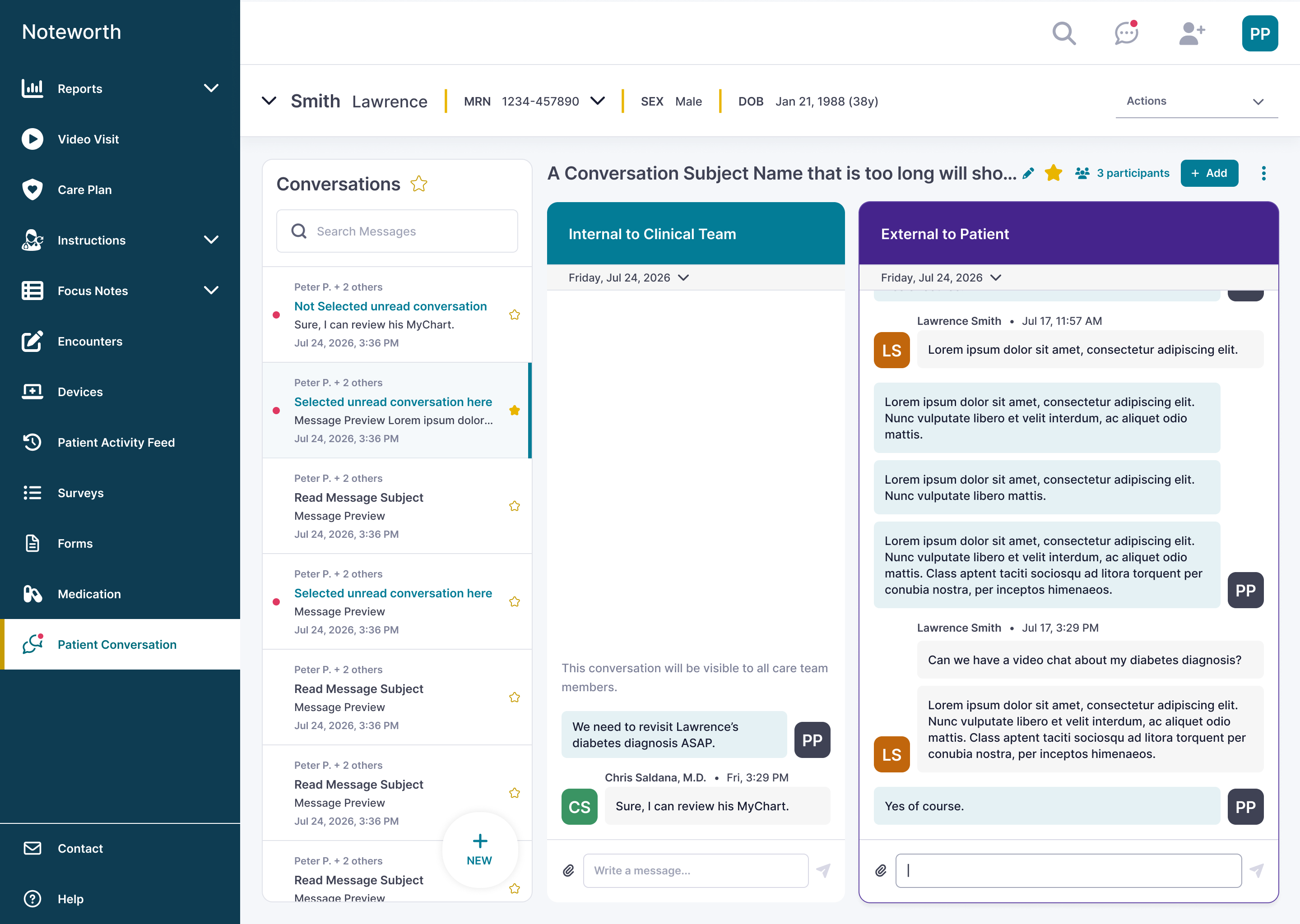Send the Internal team message
The height and width of the screenshot is (924, 1300).
[824, 870]
